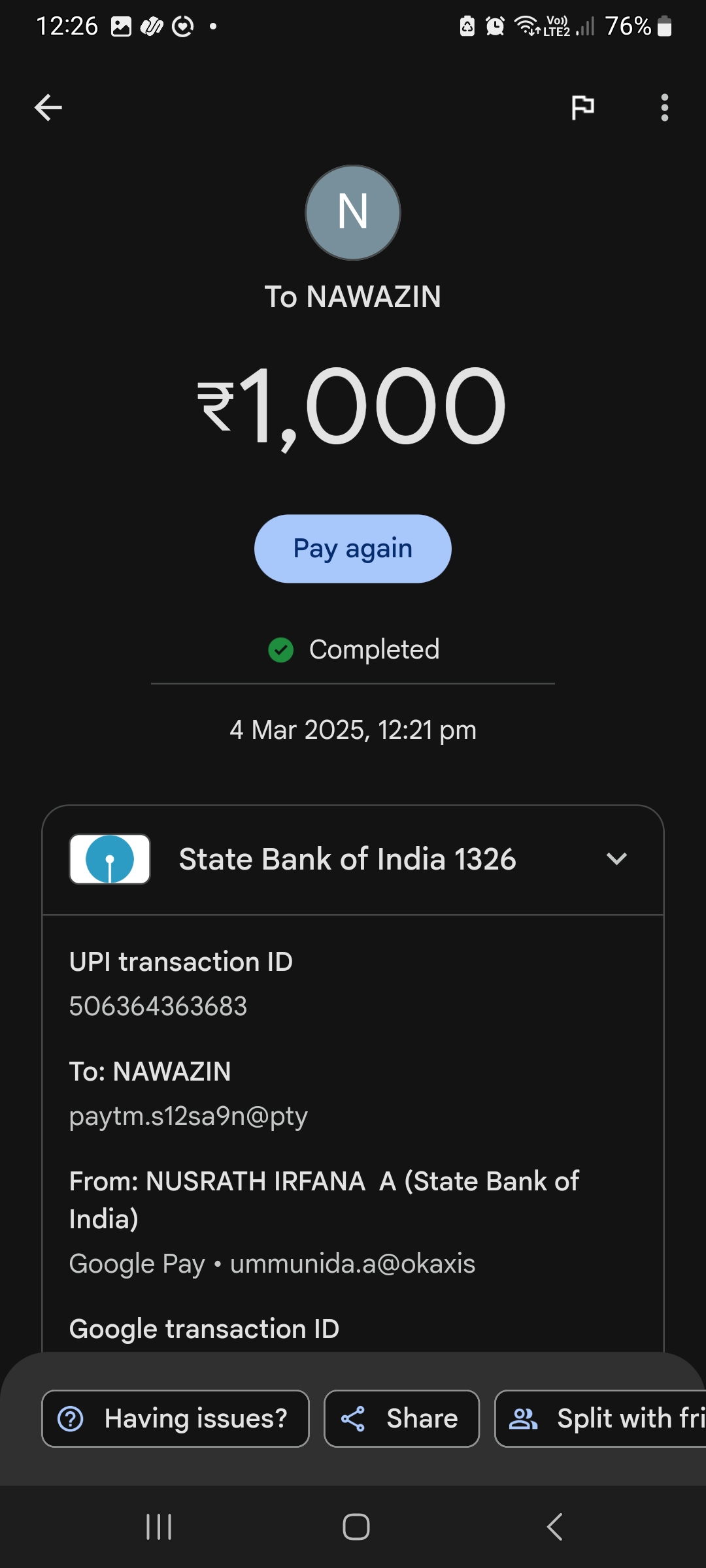Screen dimensions: 706x1568
Task: Open the three-dot overflow menu
Action: click(x=664, y=108)
